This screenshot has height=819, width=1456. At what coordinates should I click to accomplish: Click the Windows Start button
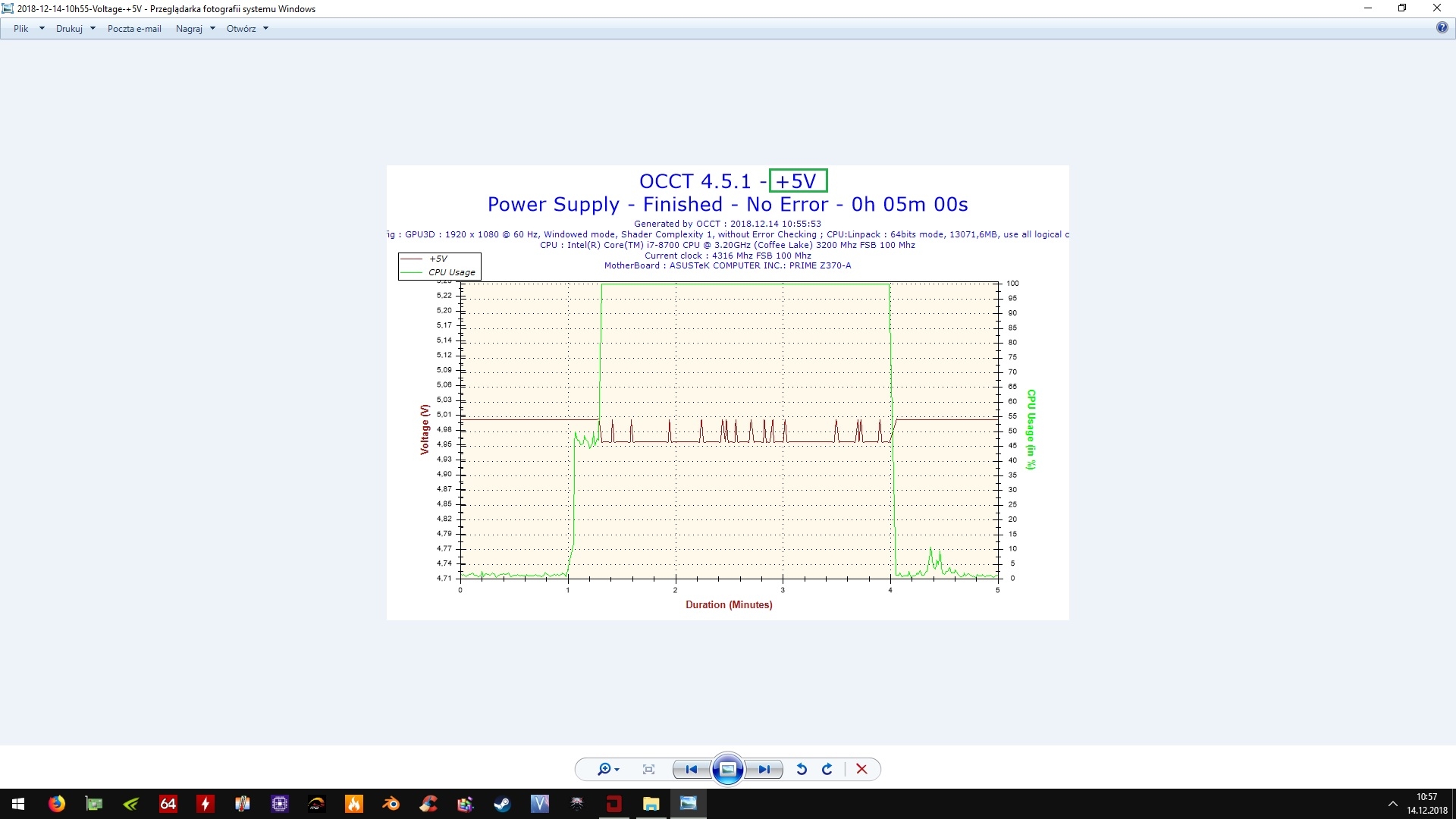[x=18, y=804]
